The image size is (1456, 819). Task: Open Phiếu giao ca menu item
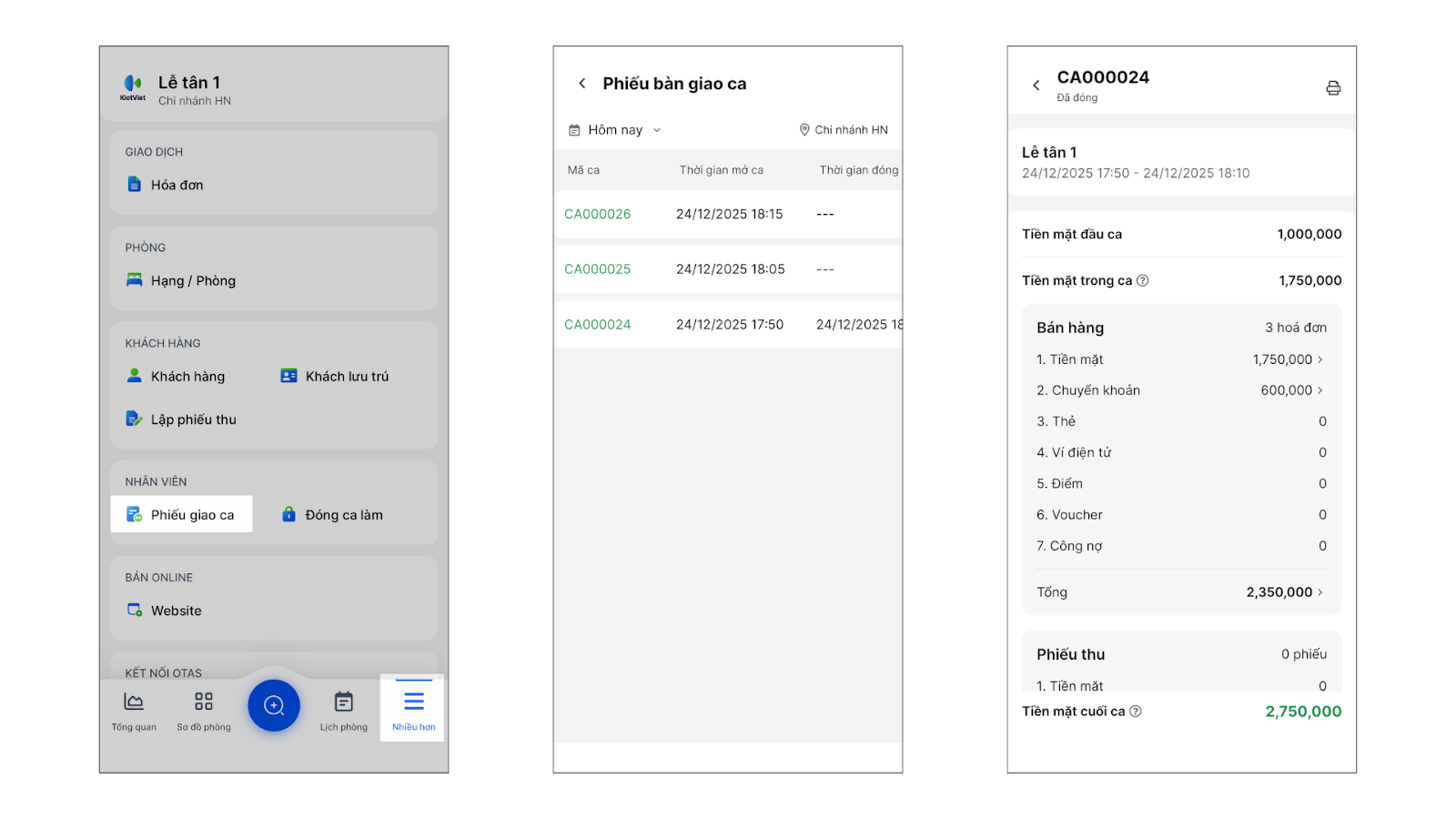(182, 515)
